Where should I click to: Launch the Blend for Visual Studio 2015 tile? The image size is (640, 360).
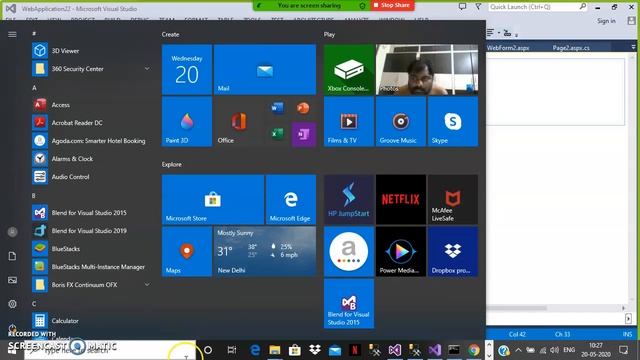coord(349,303)
